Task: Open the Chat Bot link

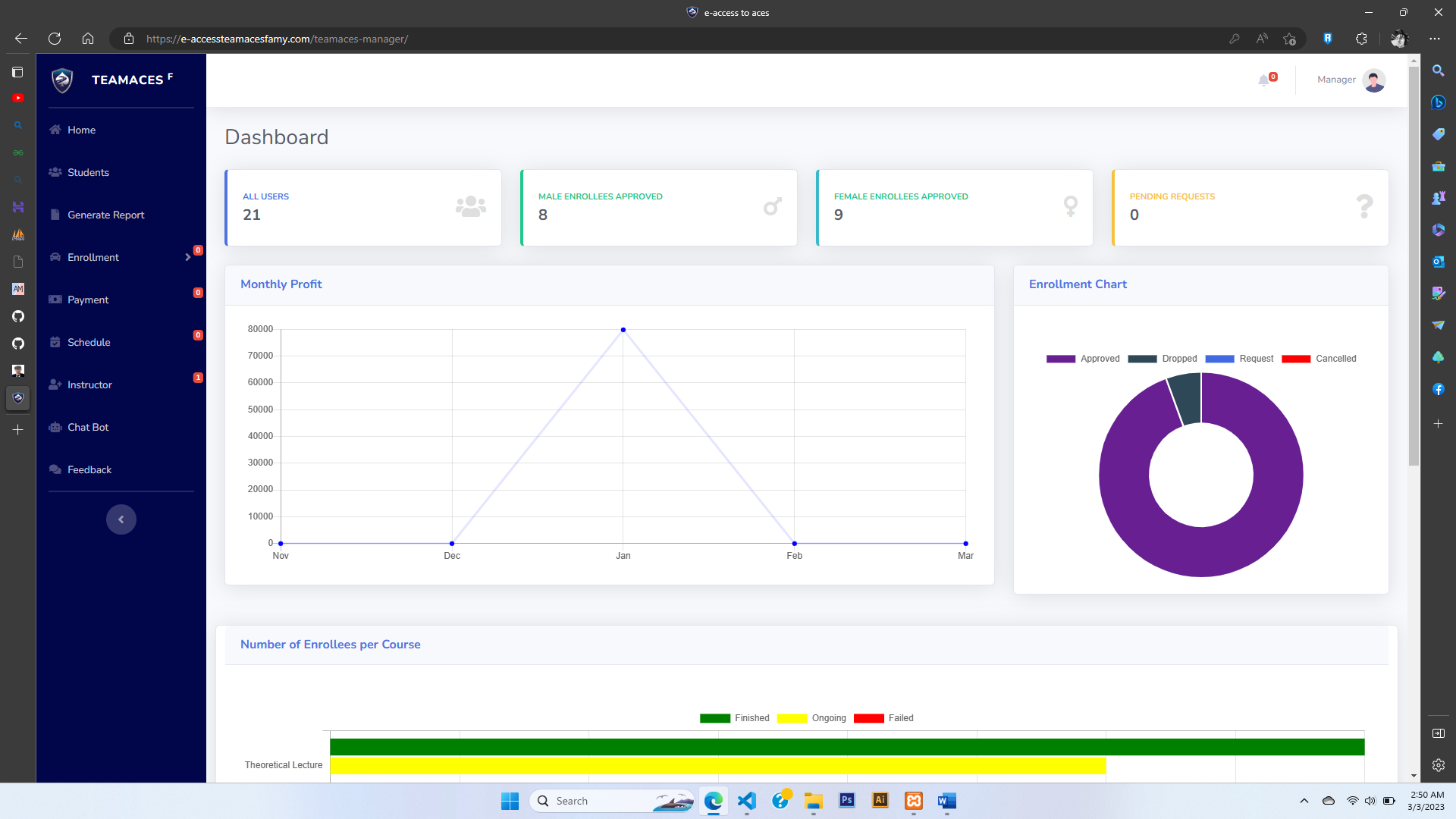Action: pos(88,428)
